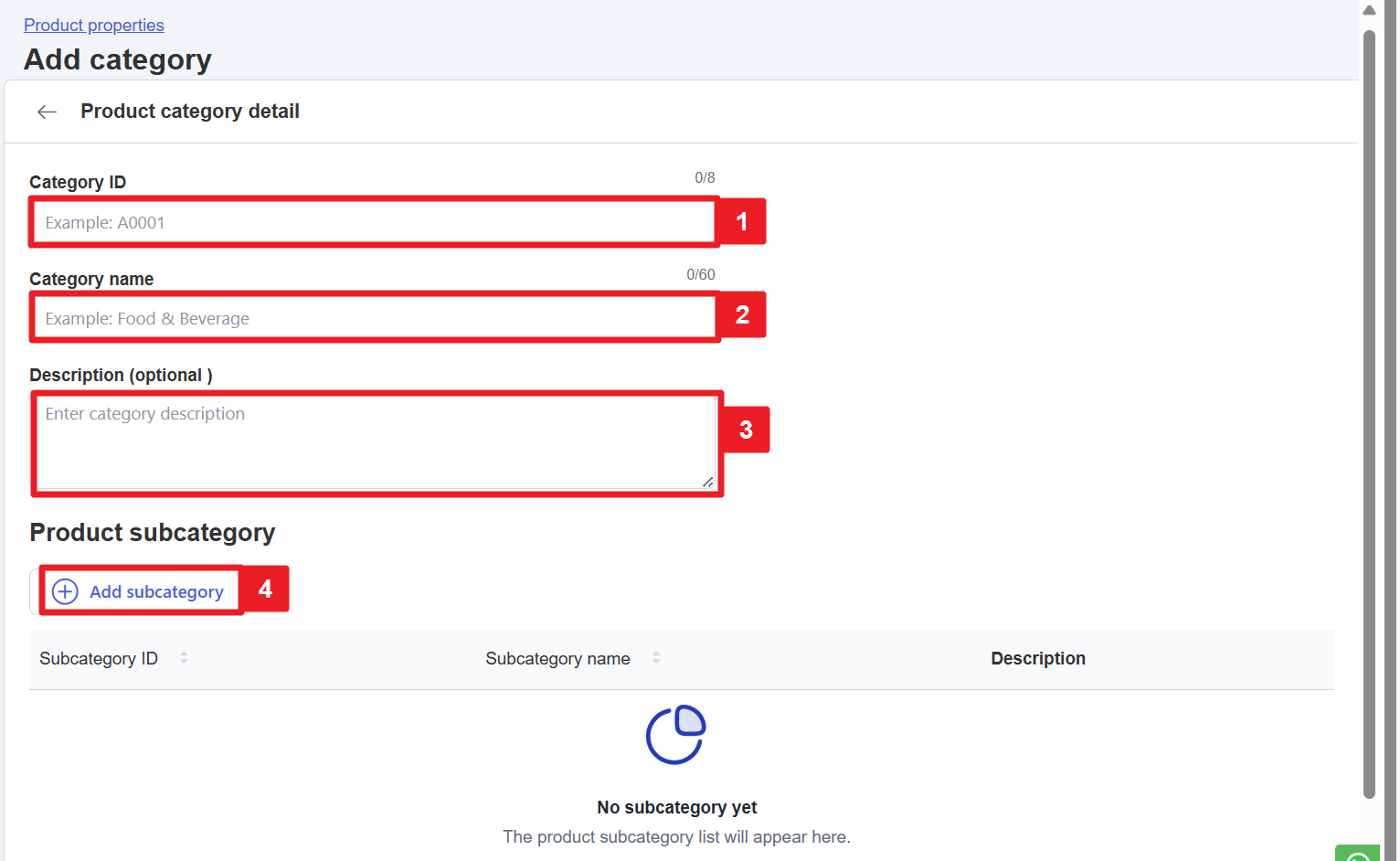The width and height of the screenshot is (1400, 861).
Task: Focus the Category name input field
Action: point(374,318)
